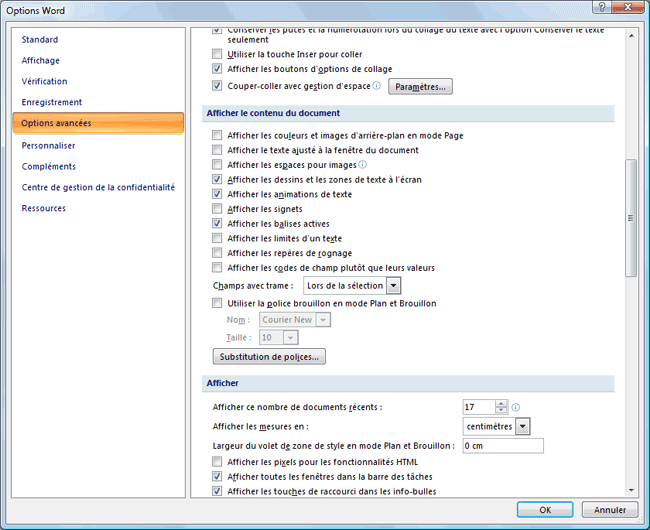Expand the Afficher les mesures en dropdown
This screenshot has height=530, width=650.
[x=523, y=426]
